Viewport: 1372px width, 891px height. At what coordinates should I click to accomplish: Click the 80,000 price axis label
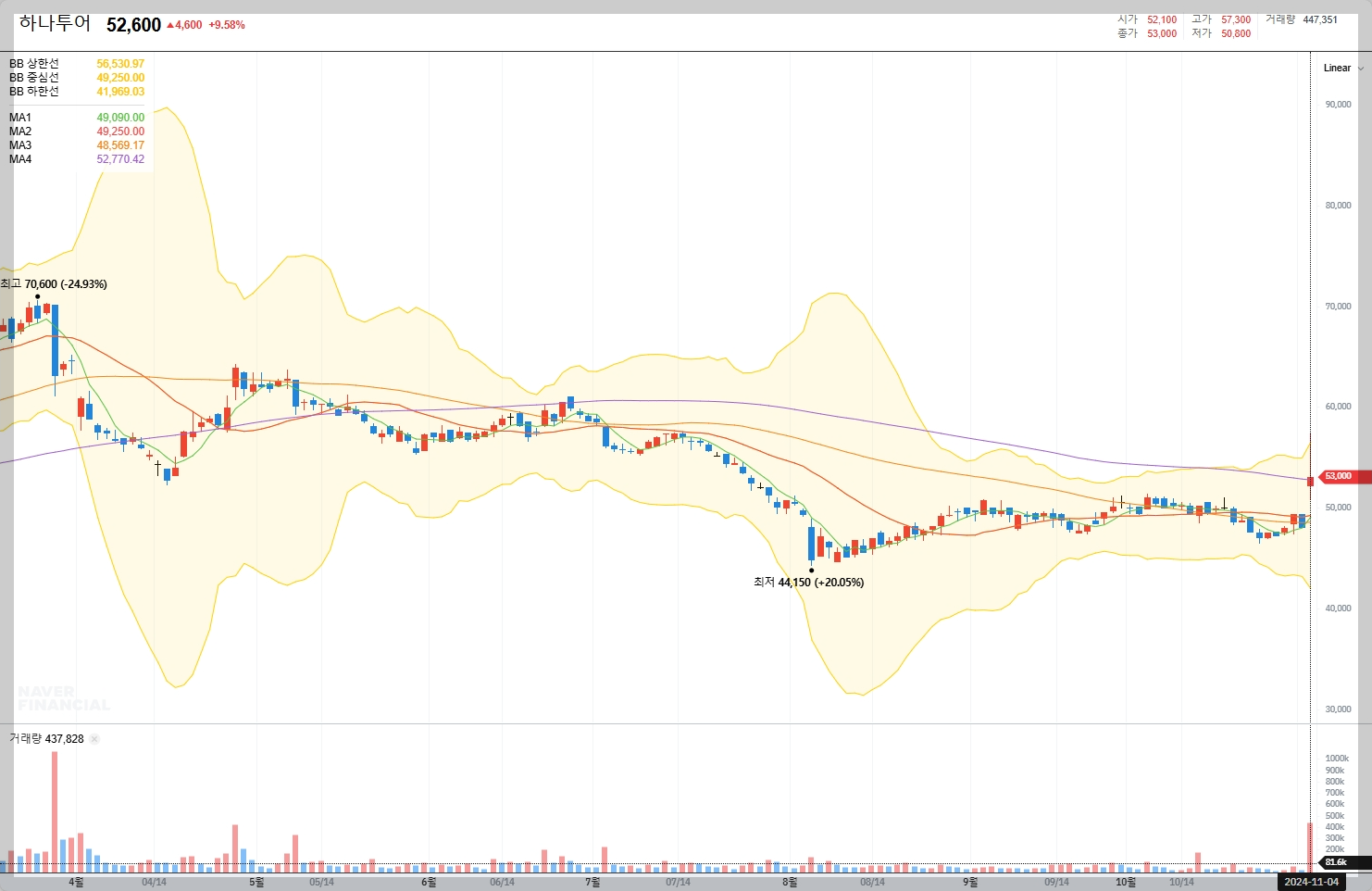(1338, 206)
